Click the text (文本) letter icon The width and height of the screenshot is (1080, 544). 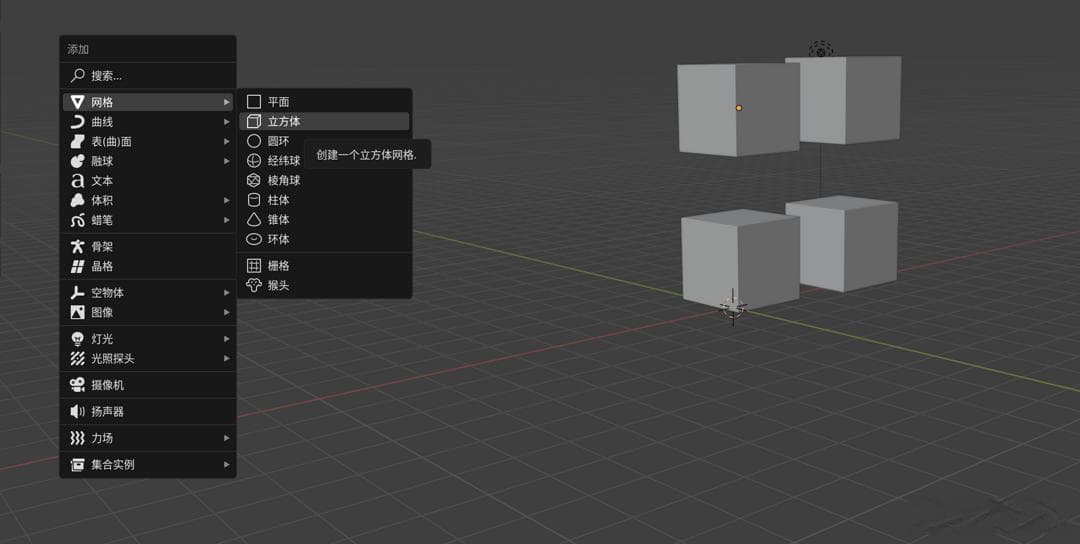click(x=77, y=180)
